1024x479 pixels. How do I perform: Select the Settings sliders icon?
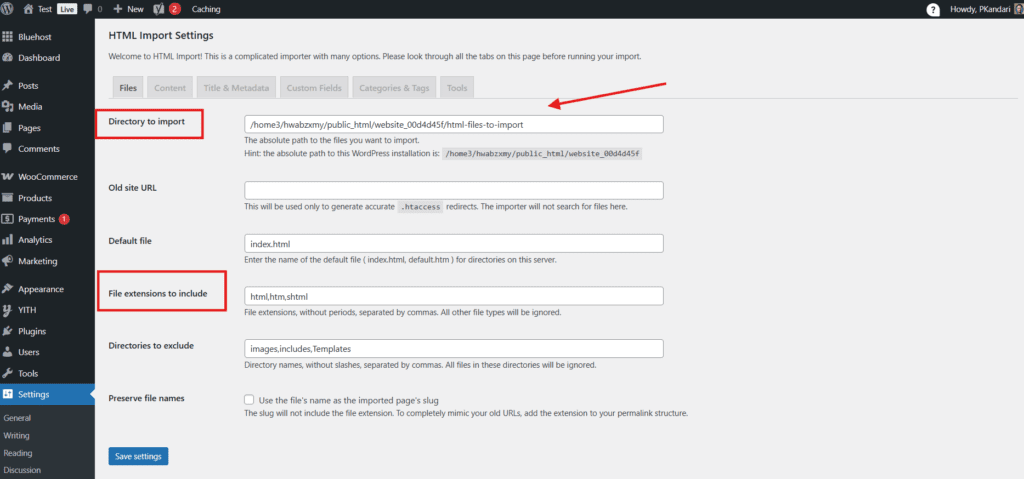8,394
